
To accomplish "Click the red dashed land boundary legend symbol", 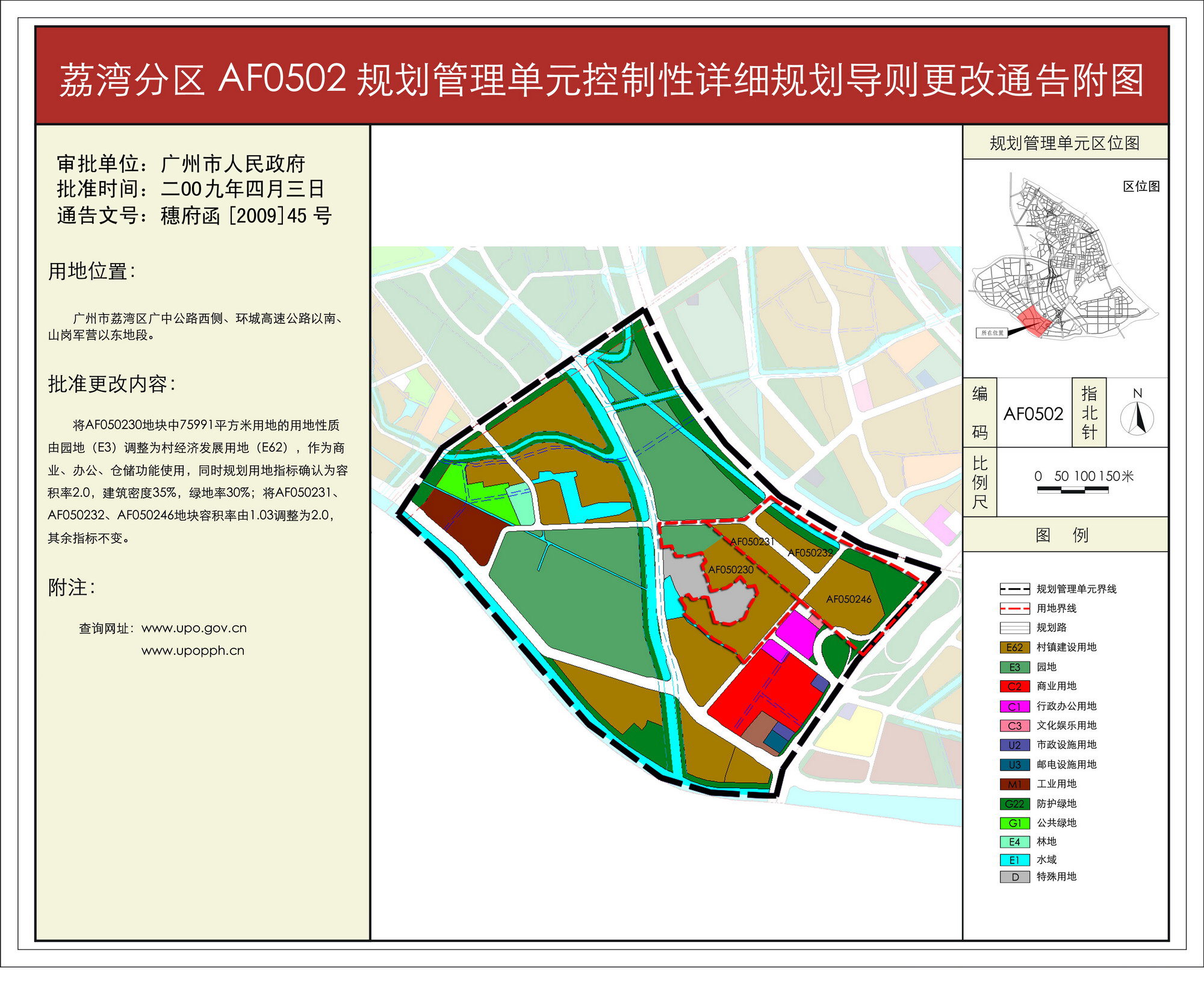I will [1014, 609].
